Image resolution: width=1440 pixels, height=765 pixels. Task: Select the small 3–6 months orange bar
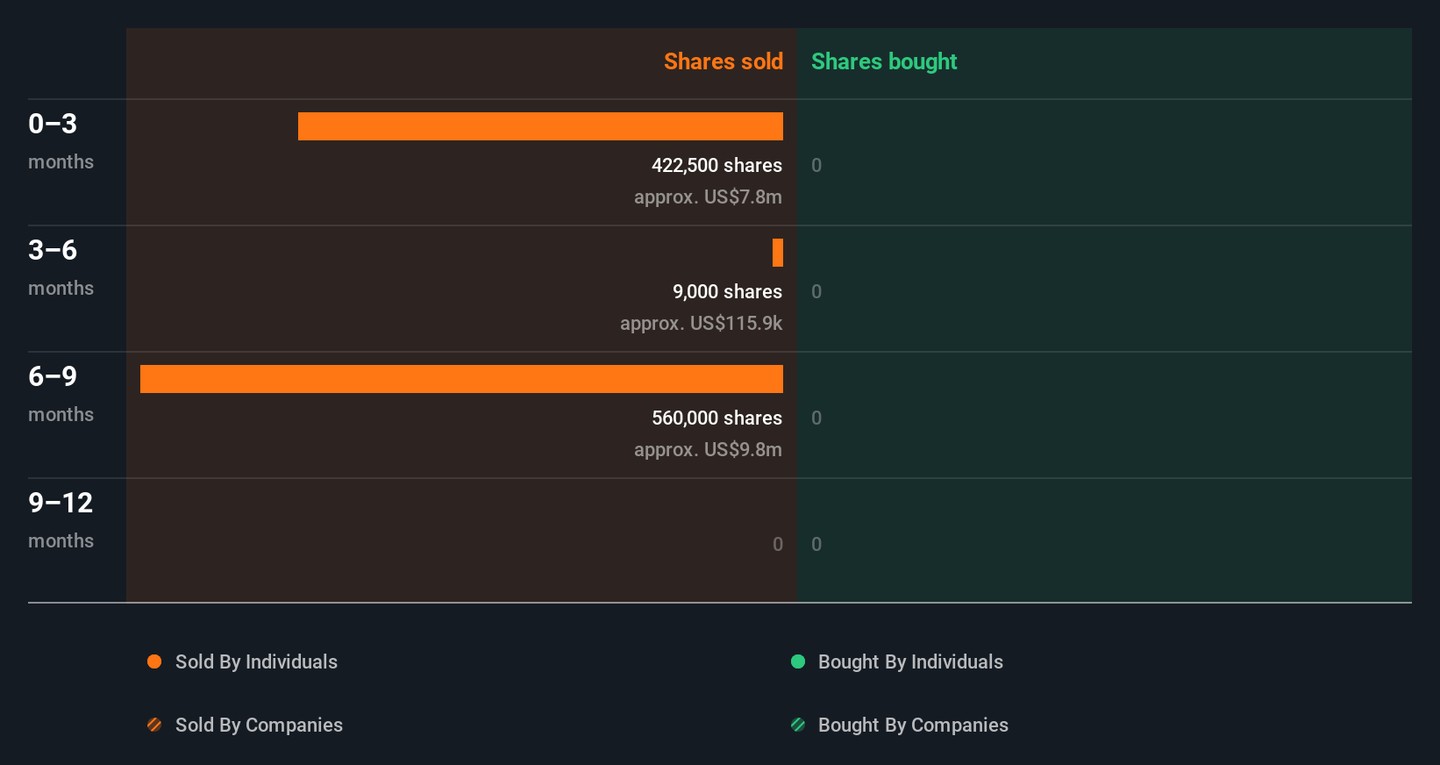pos(778,253)
